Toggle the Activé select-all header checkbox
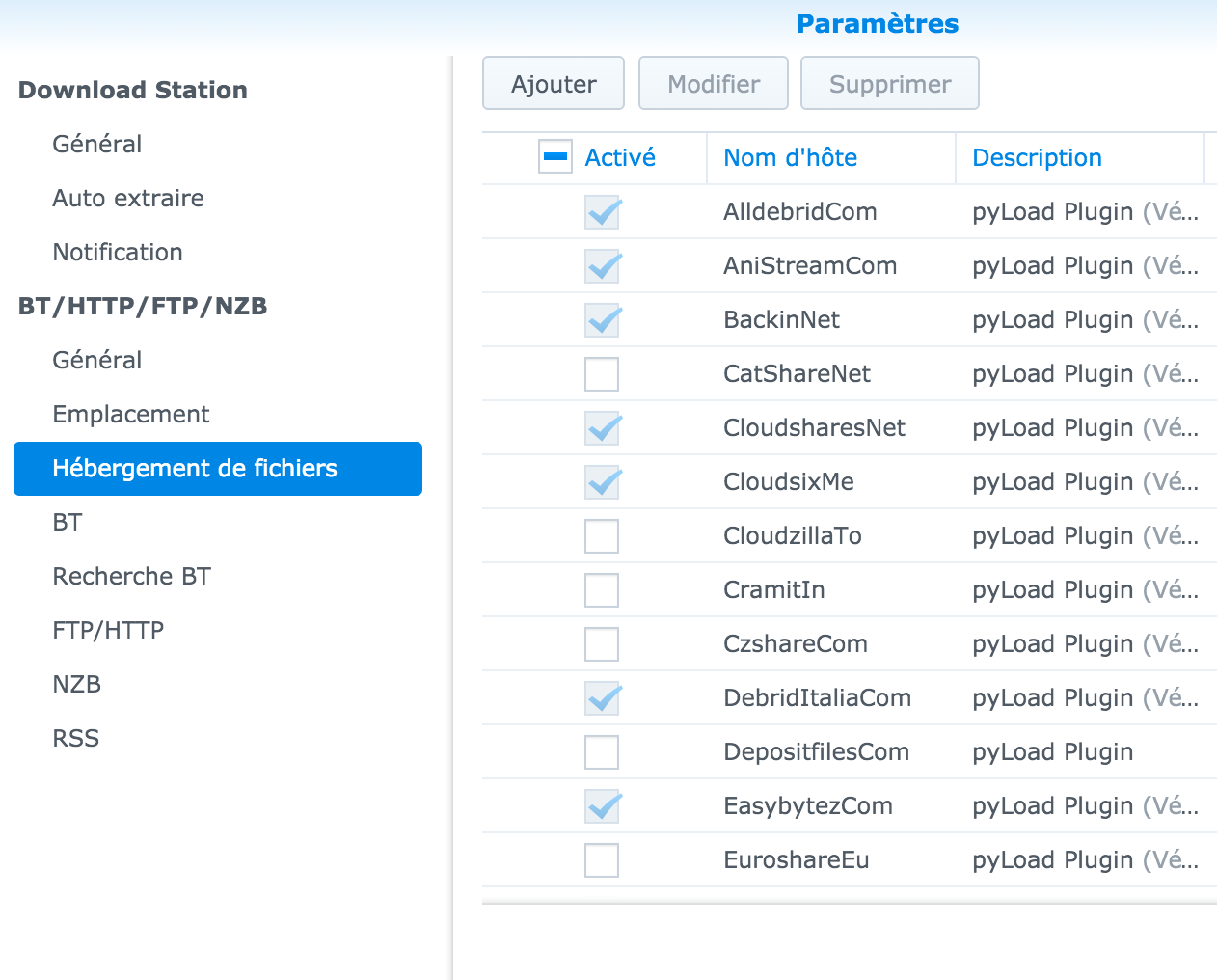This screenshot has height=980, width=1217. [x=555, y=157]
